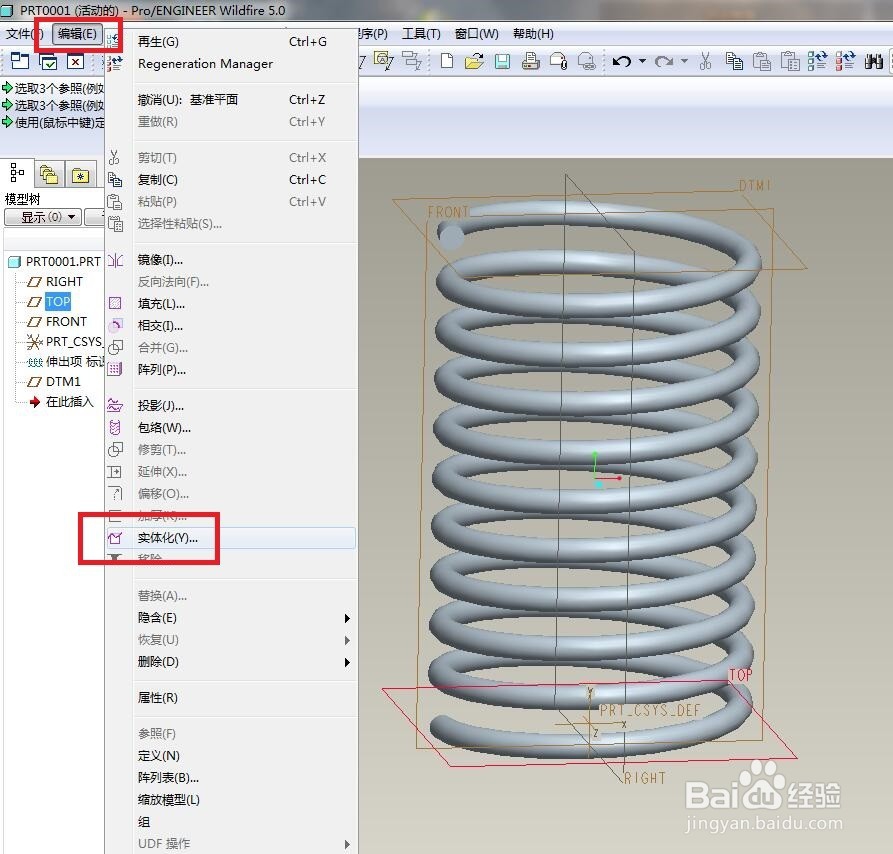893x854 pixels.
Task: Click the undo arrow icon
Action: pos(622,60)
